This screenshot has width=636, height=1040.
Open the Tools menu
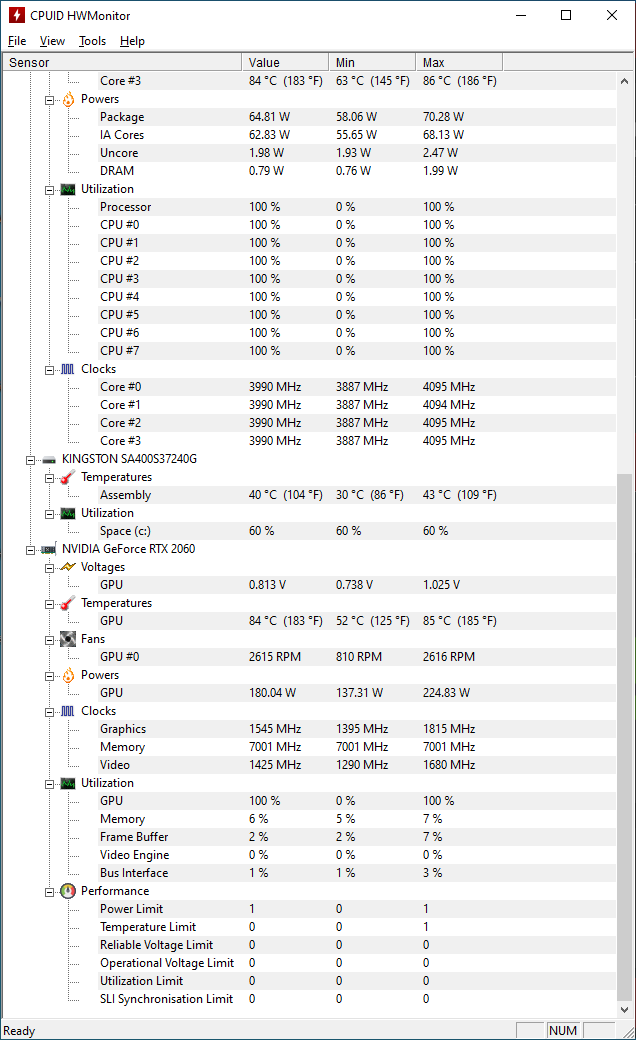(93, 41)
